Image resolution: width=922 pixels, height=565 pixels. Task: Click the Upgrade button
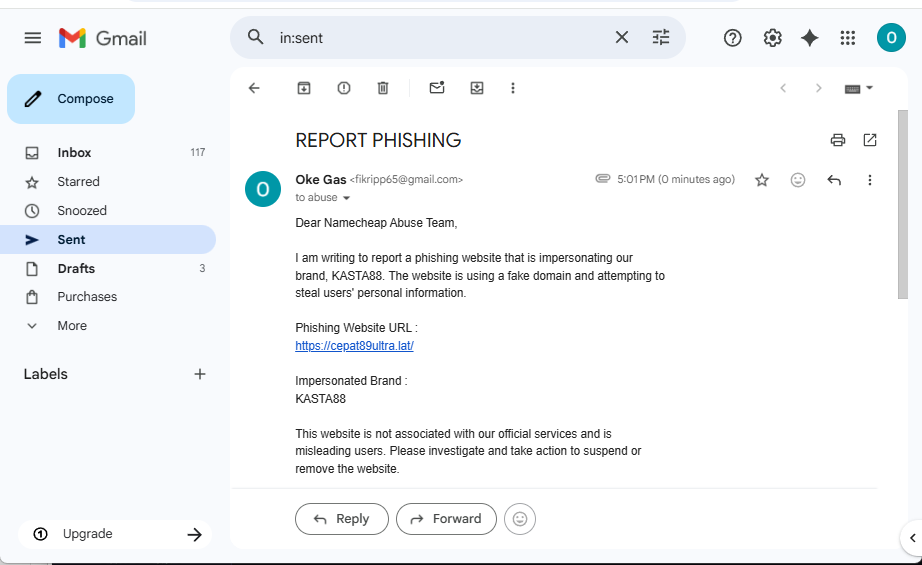[115, 534]
